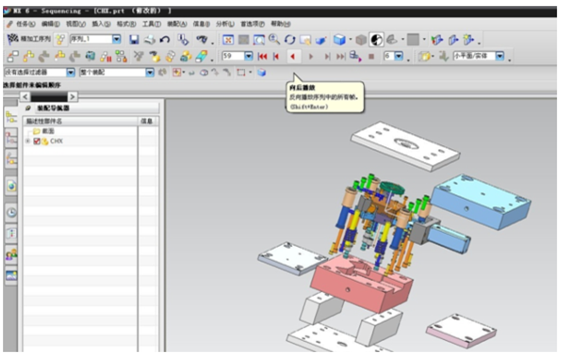The image size is (564, 360).
Task: Open the 编辑 (Edit) menu
Action: pyautogui.click(x=50, y=24)
